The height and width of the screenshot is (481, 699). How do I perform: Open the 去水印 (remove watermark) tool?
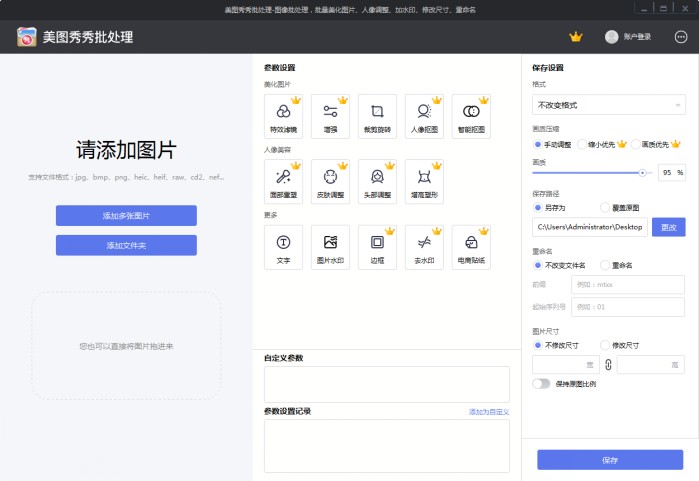click(424, 247)
